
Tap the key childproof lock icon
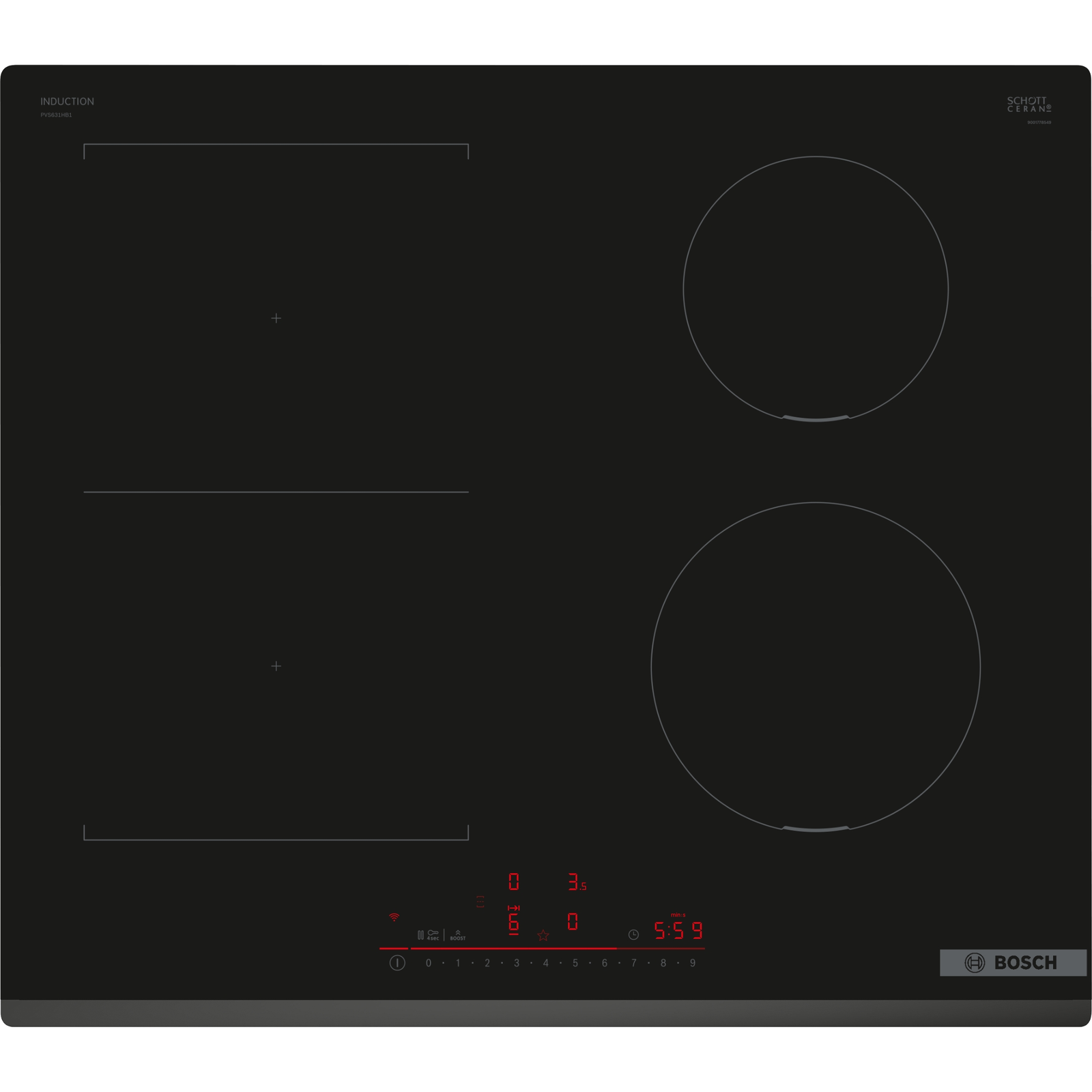coord(433,934)
